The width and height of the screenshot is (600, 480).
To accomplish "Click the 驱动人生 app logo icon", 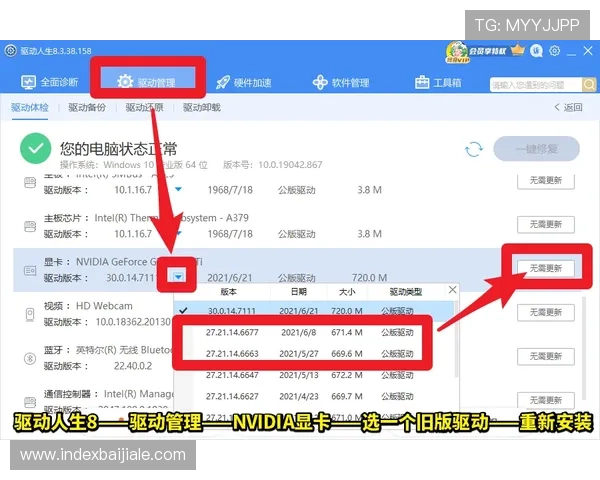I will coord(10,51).
